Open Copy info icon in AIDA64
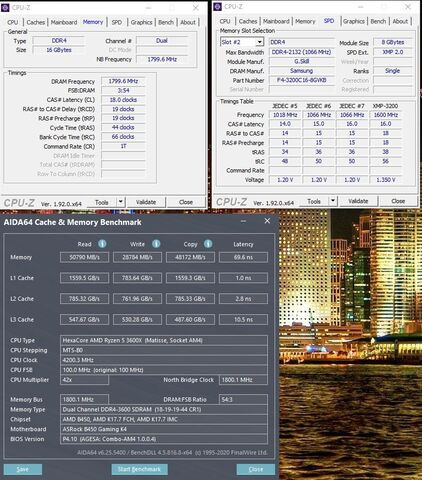Image resolution: width=422 pixels, height=480 pixels. click(x=208, y=244)
